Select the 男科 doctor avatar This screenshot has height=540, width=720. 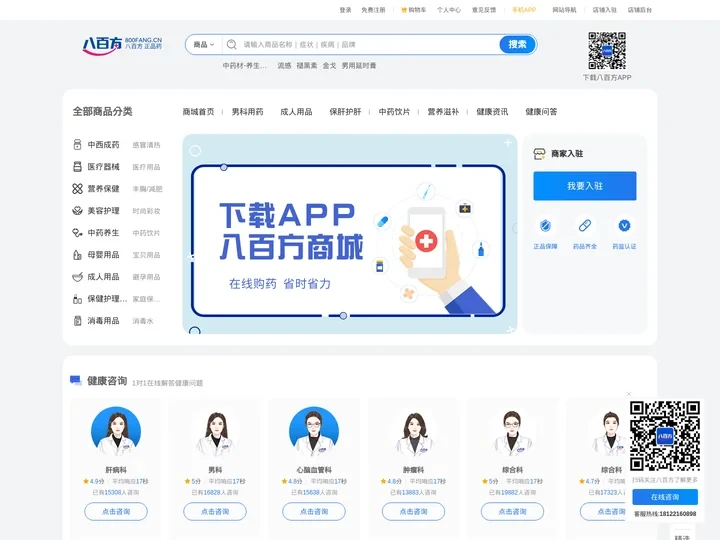click(215, 432)
